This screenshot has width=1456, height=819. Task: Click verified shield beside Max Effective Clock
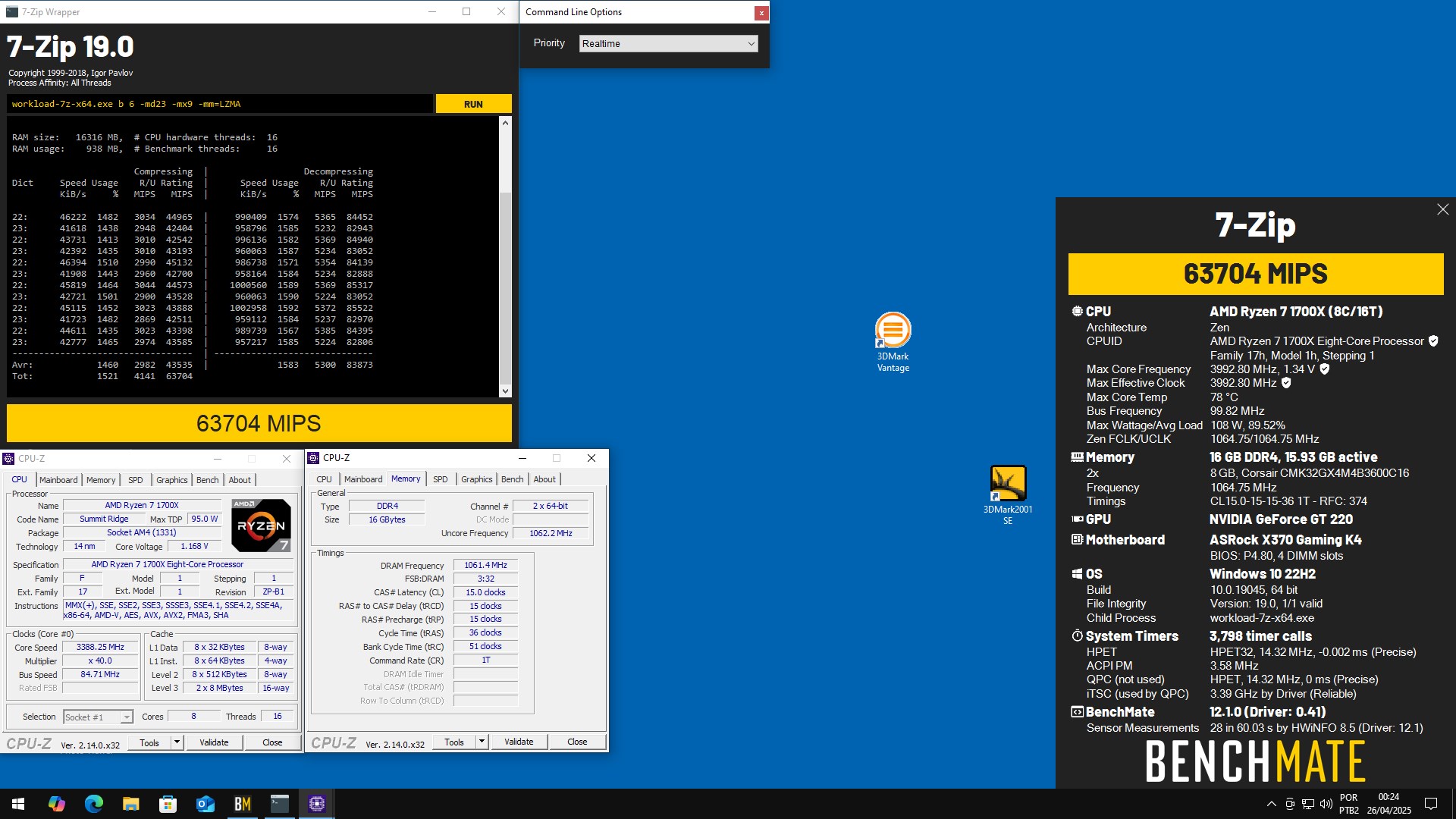point(1286,383)
